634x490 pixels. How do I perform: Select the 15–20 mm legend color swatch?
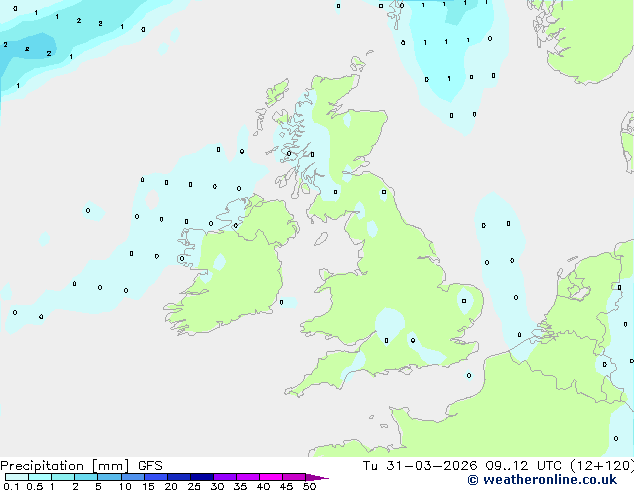155,477
